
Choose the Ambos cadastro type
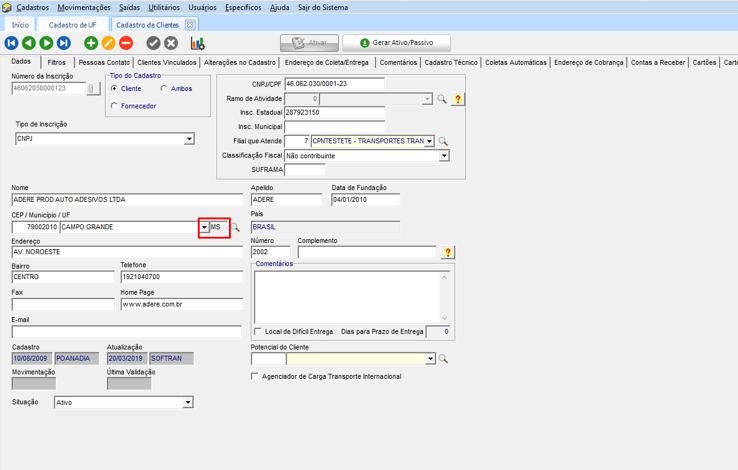[x=164, y=89]
